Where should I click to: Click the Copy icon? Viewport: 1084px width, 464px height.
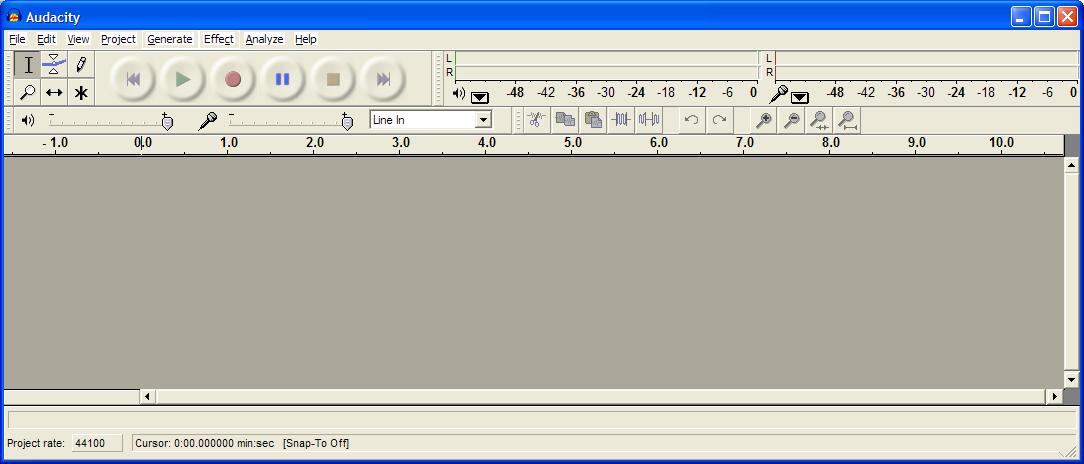pos(565,120)
